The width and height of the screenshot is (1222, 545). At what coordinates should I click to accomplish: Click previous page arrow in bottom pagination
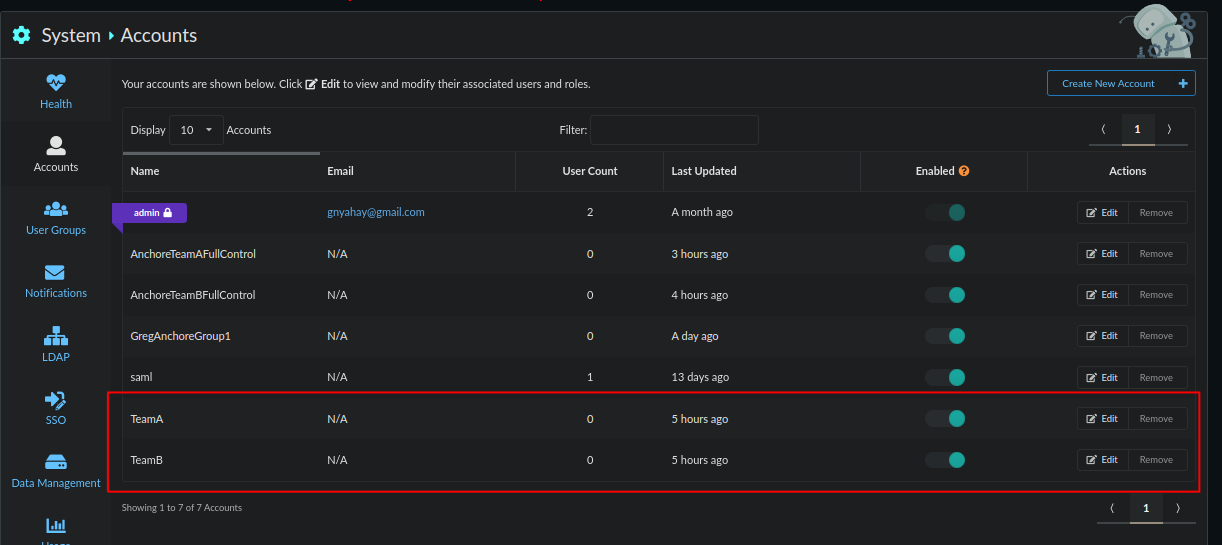coord(1112,508)
